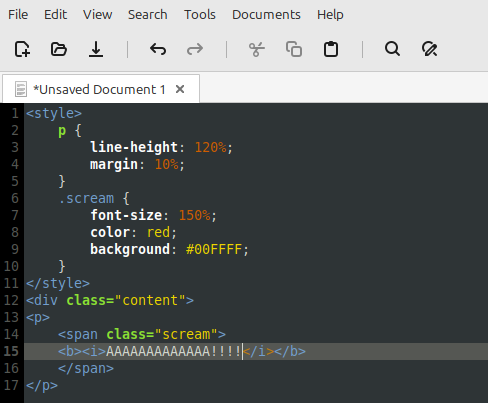The image size is (488, 403).
Task: Click the 'p' selector on line 2
Action: pyautogui.click(x=62, y=131)
